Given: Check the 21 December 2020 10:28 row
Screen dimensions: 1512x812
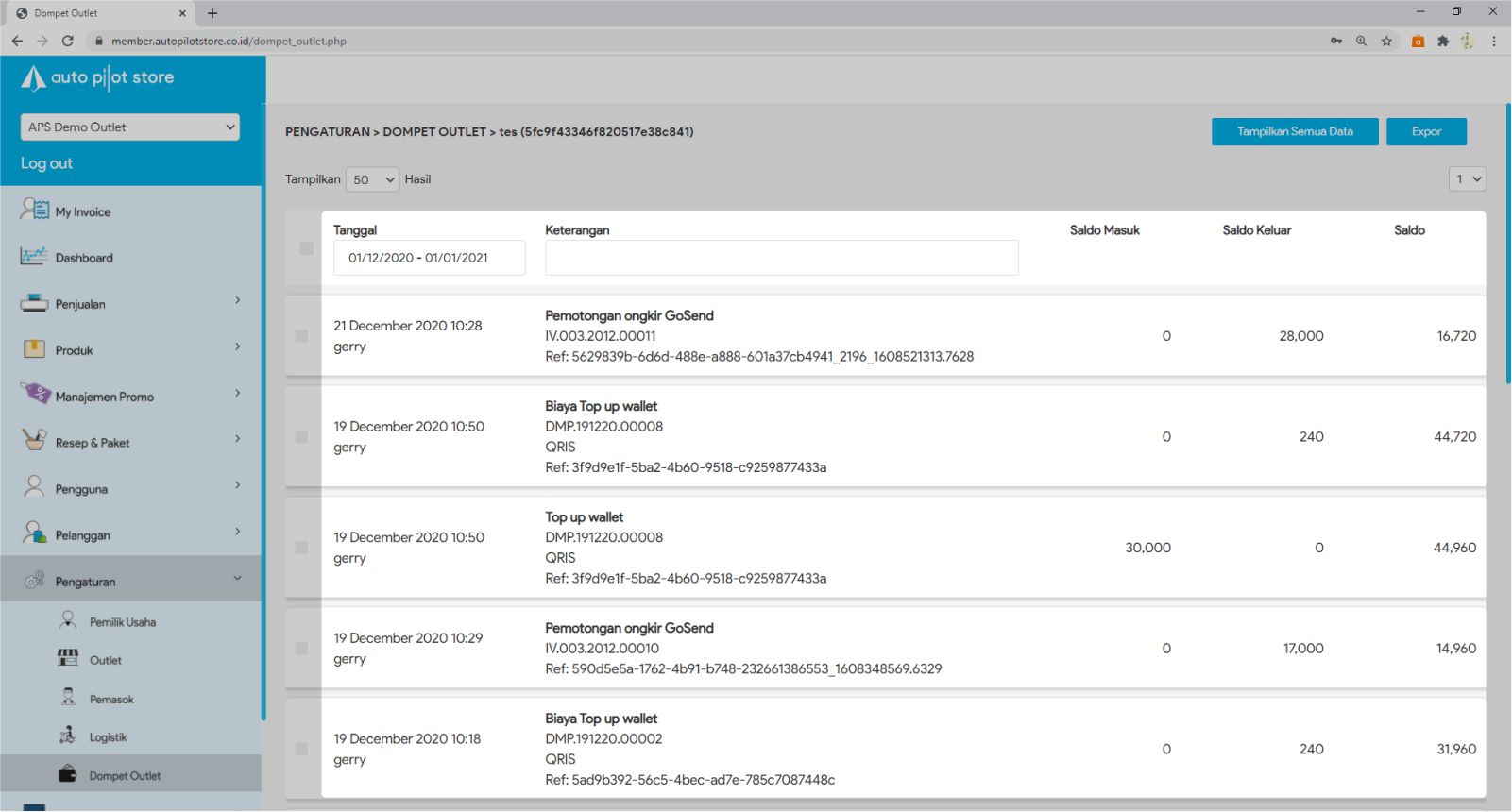Looking at the screenshot, I should point(301,336).
